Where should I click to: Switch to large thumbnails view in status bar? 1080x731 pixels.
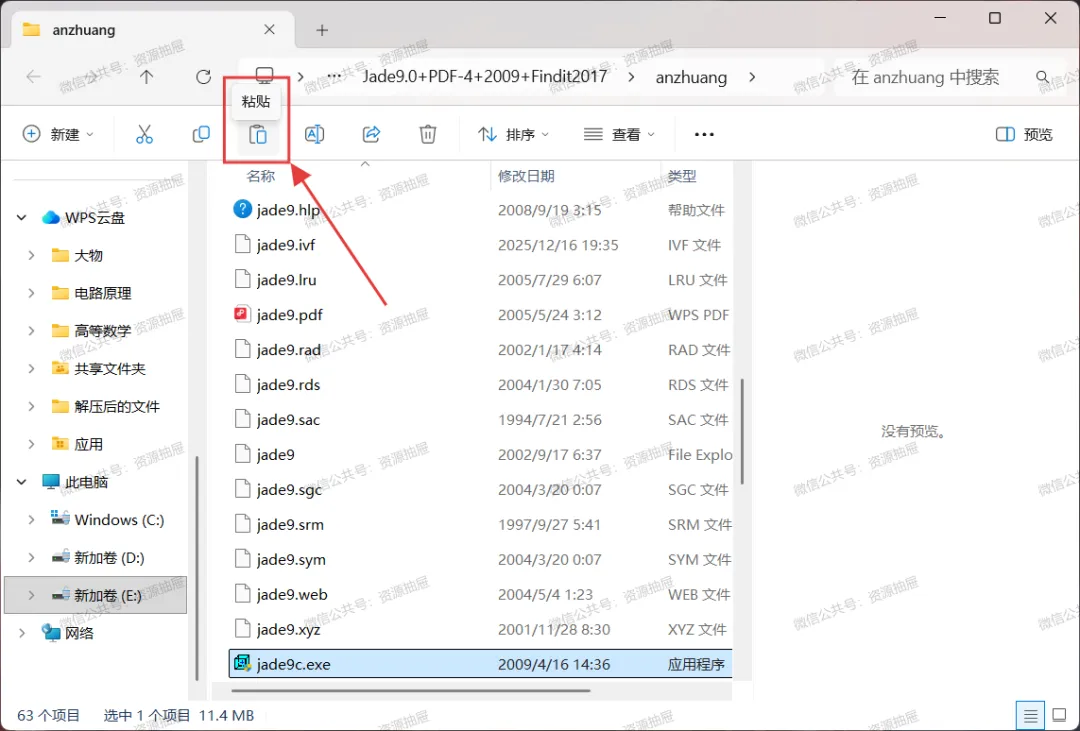click(x=1060, y=716)
